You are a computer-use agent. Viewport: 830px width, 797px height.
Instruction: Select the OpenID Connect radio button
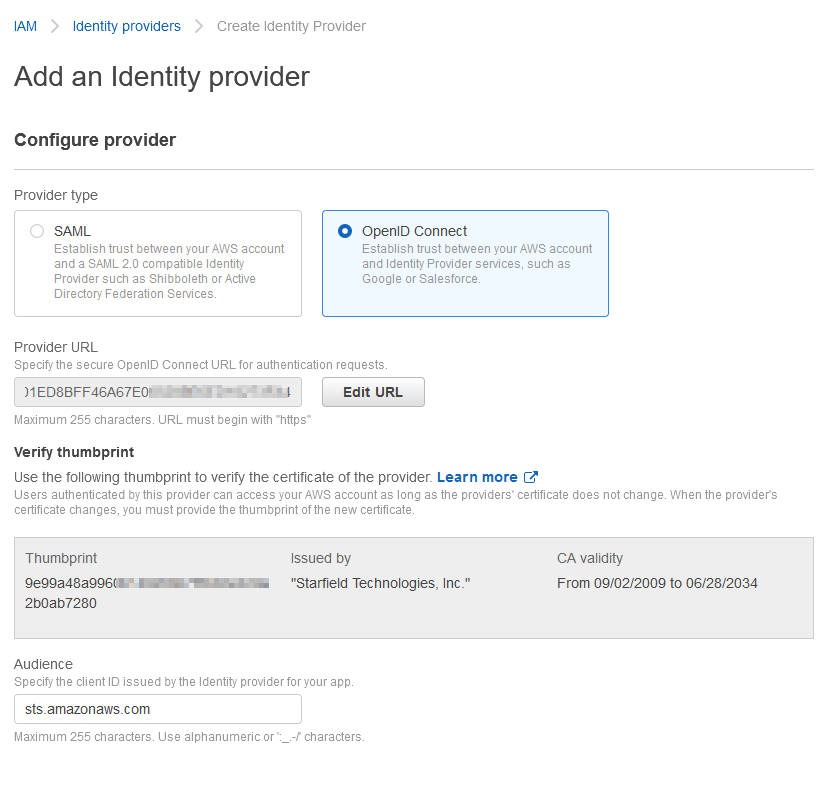[x=345, y=231]
